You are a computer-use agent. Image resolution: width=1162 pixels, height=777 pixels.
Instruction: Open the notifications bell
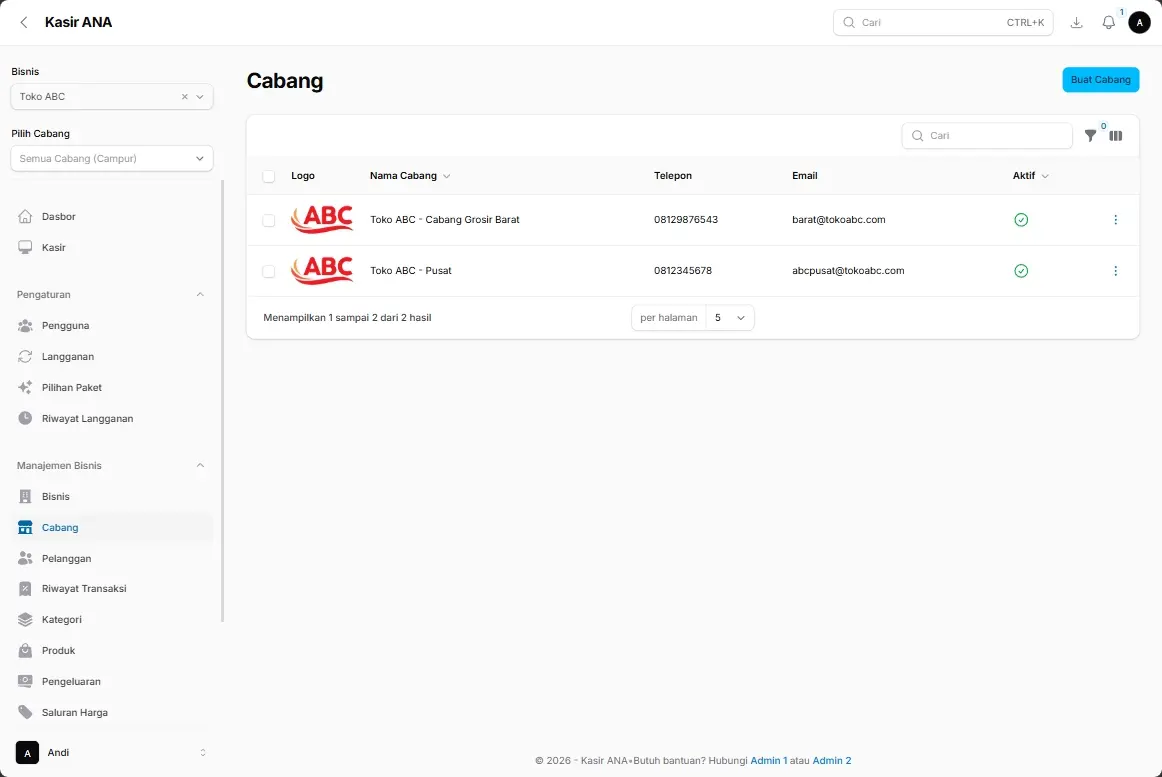point(1108,22)
